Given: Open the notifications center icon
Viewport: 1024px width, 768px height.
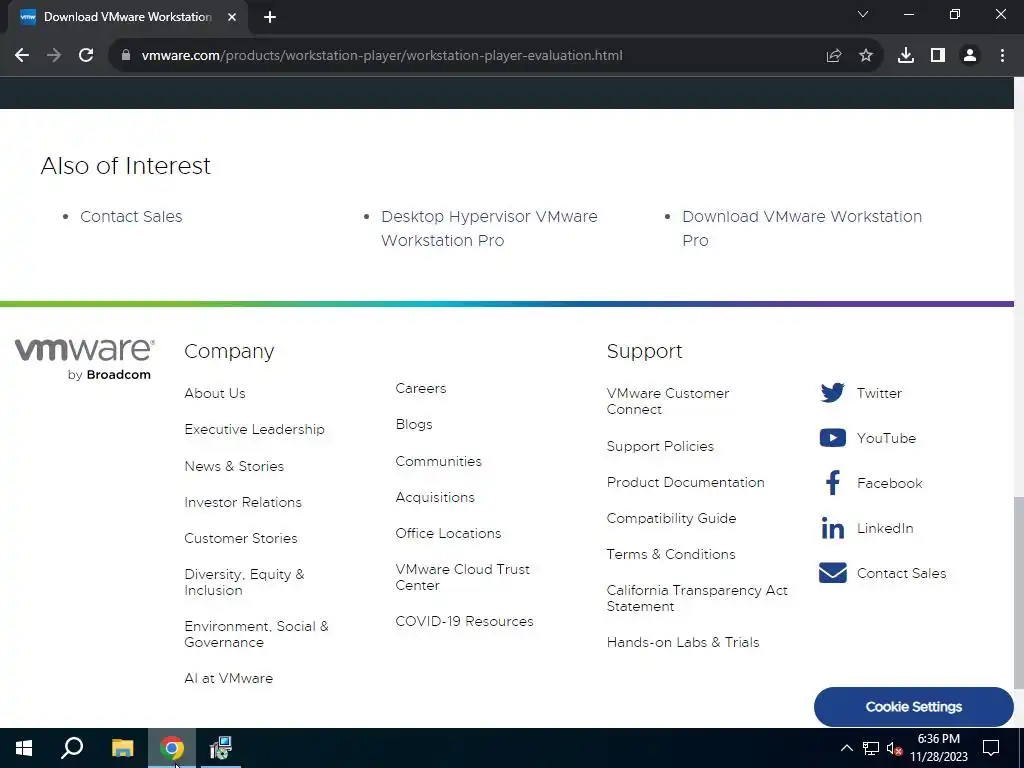Looking at the screenshot, I should [x=991, y=748].
